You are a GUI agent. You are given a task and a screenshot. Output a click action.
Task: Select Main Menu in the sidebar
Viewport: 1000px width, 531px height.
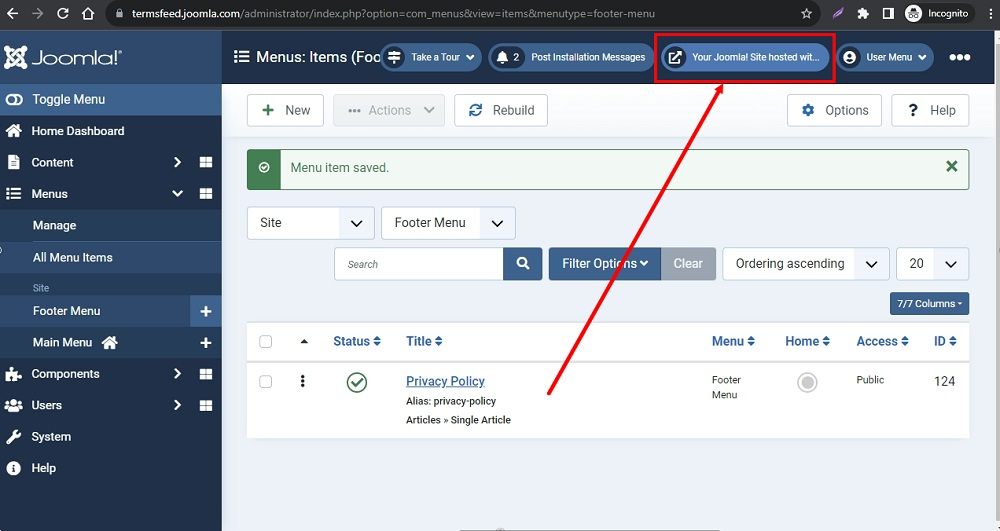coord(62,342)
